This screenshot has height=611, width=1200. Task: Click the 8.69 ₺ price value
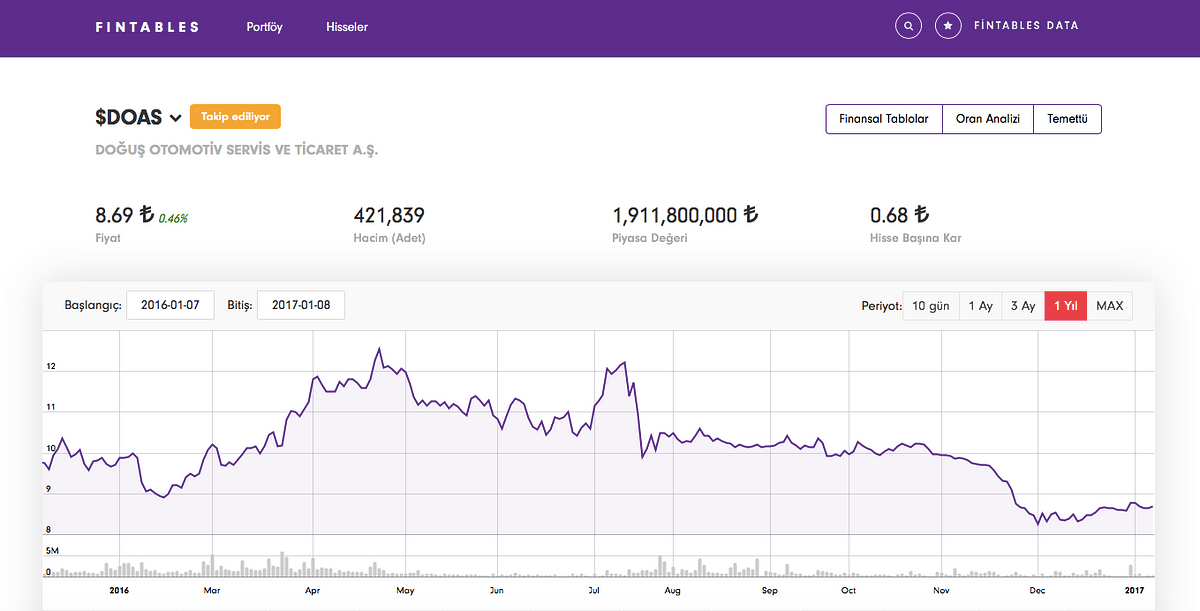pyautogui.click(x=124, y=215)
